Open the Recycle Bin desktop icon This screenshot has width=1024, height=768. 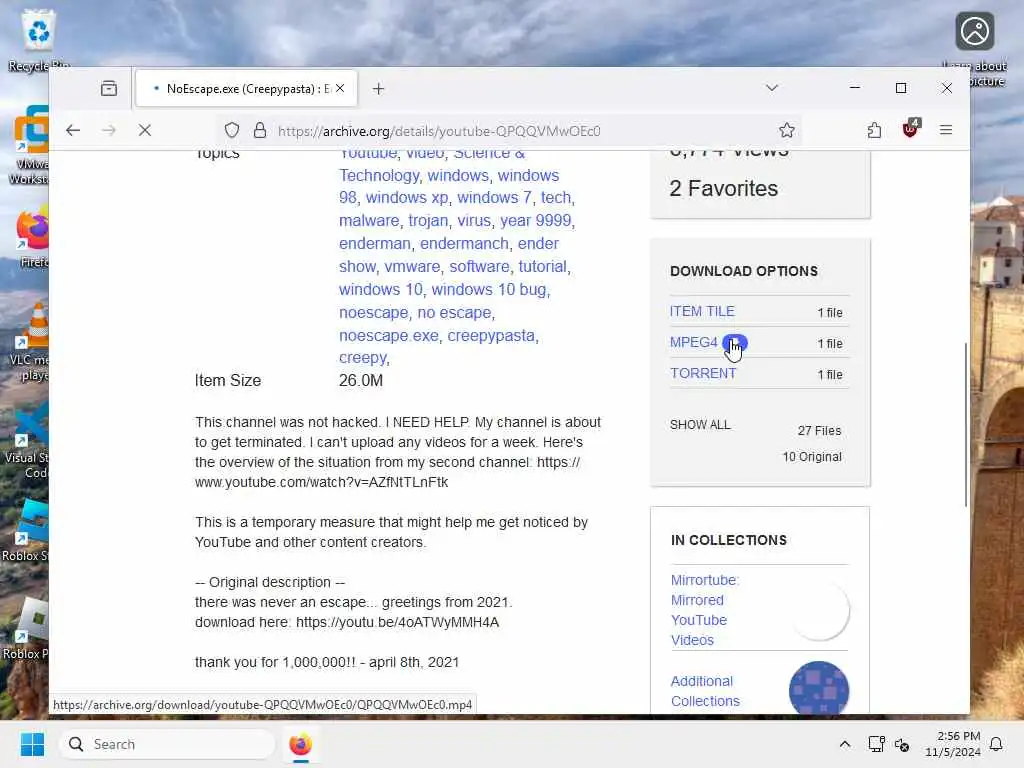(38, 39)
